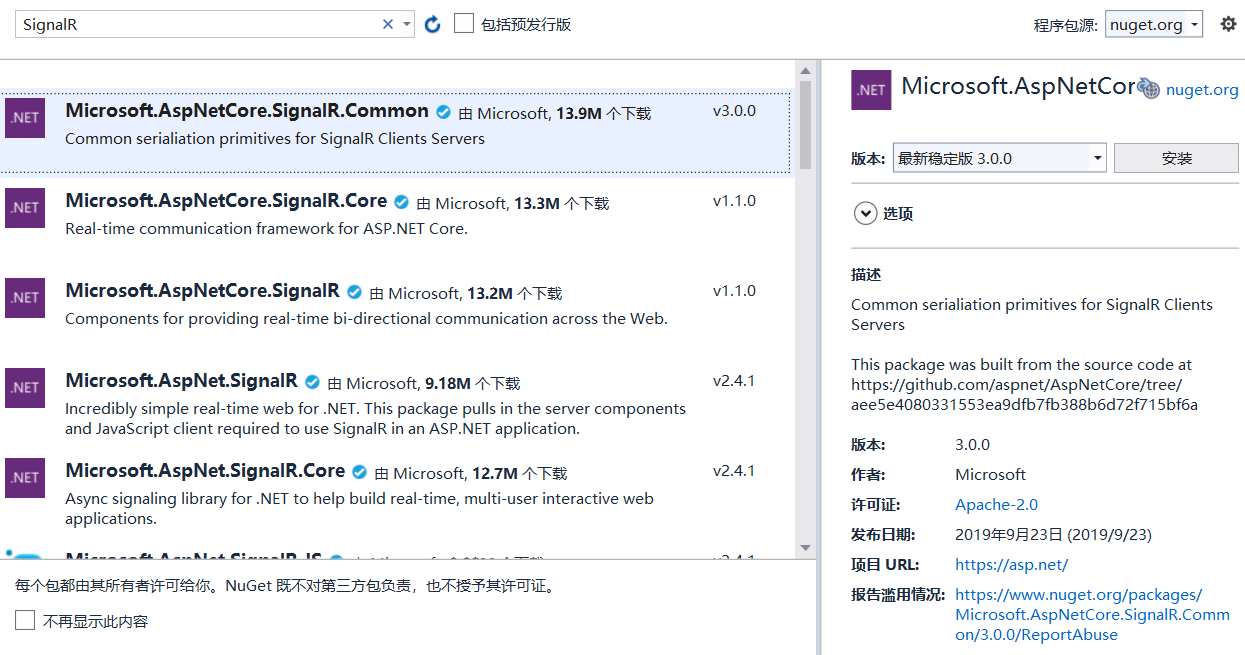
Task: Click the large .NET icon in details pane
Action: pyautogui.click(x=871, y=90)
